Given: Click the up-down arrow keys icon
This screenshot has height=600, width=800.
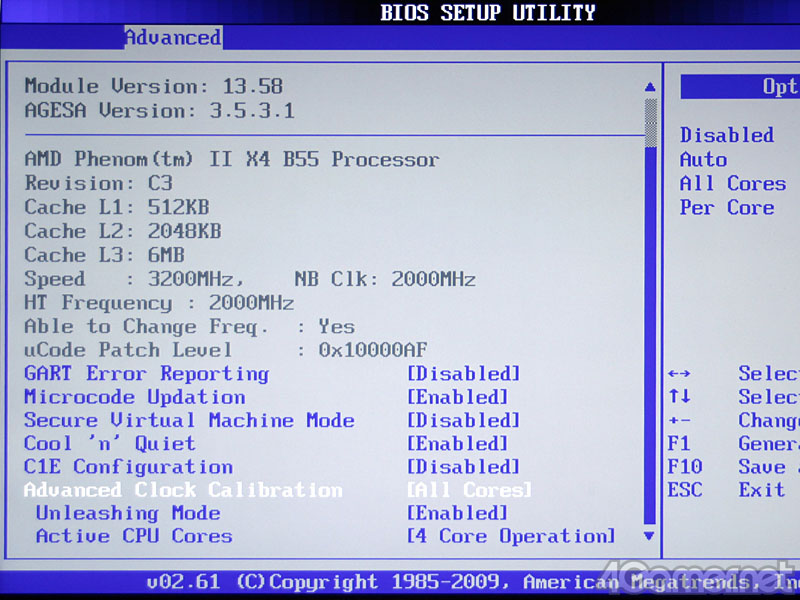Looking at the screenshot, I should [x=679, y=397].
